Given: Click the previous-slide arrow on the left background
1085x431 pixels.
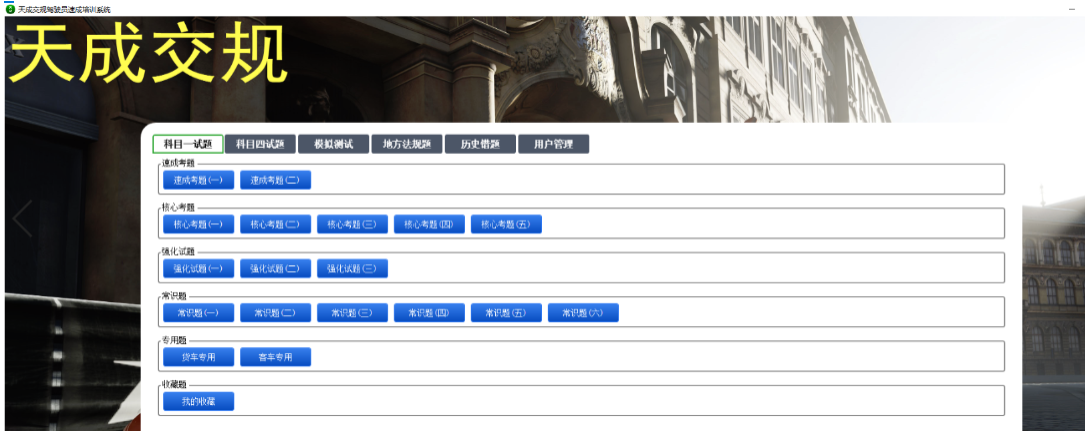Looking at the screenshot, I should 22,219.
